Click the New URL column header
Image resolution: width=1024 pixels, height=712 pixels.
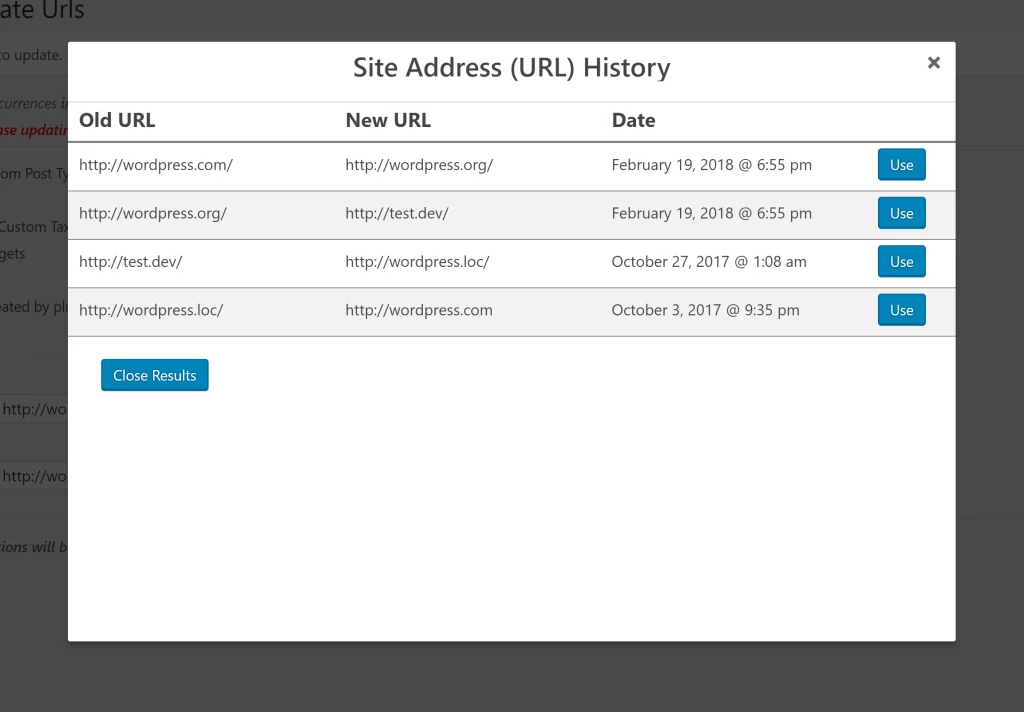pos(388,120)
